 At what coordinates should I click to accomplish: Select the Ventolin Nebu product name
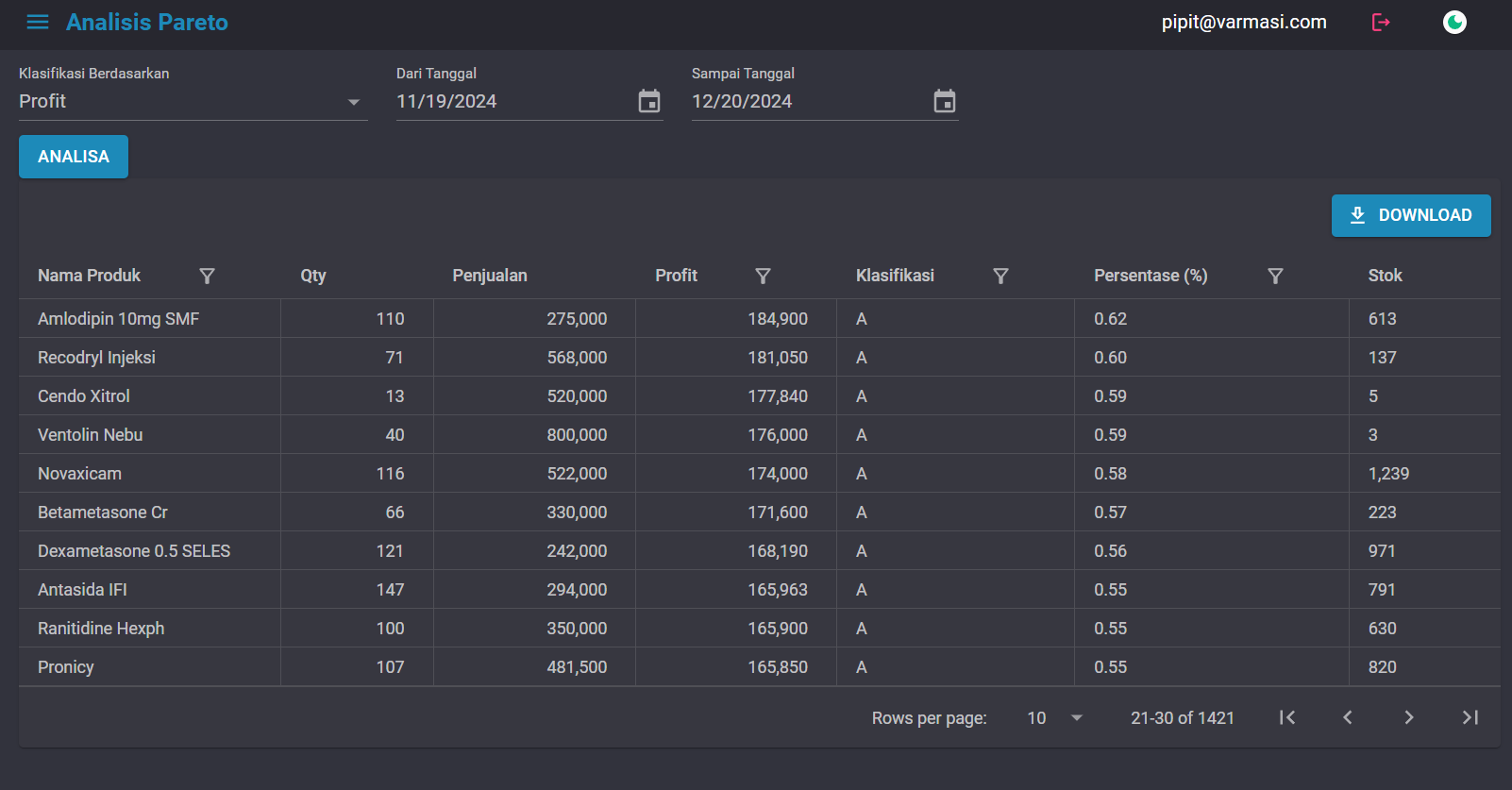click(91, 435)
